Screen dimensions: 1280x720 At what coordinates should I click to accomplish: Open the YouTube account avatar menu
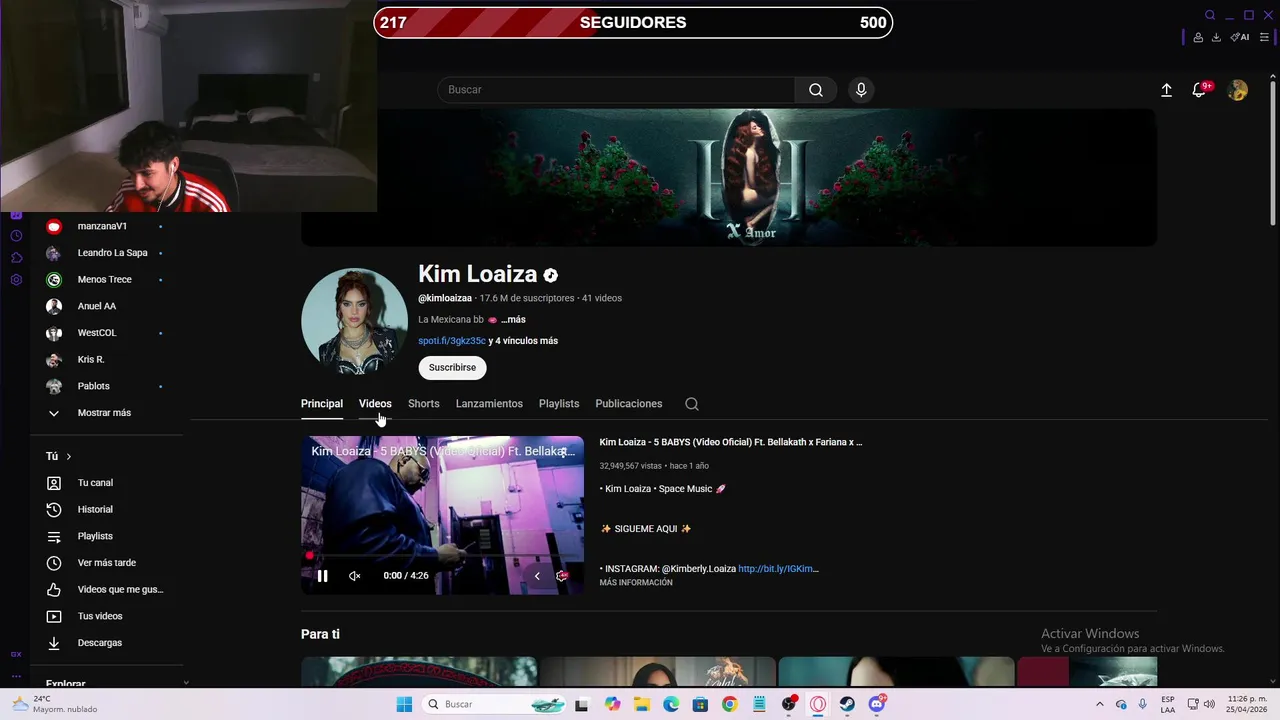[x=1238, y=90]
